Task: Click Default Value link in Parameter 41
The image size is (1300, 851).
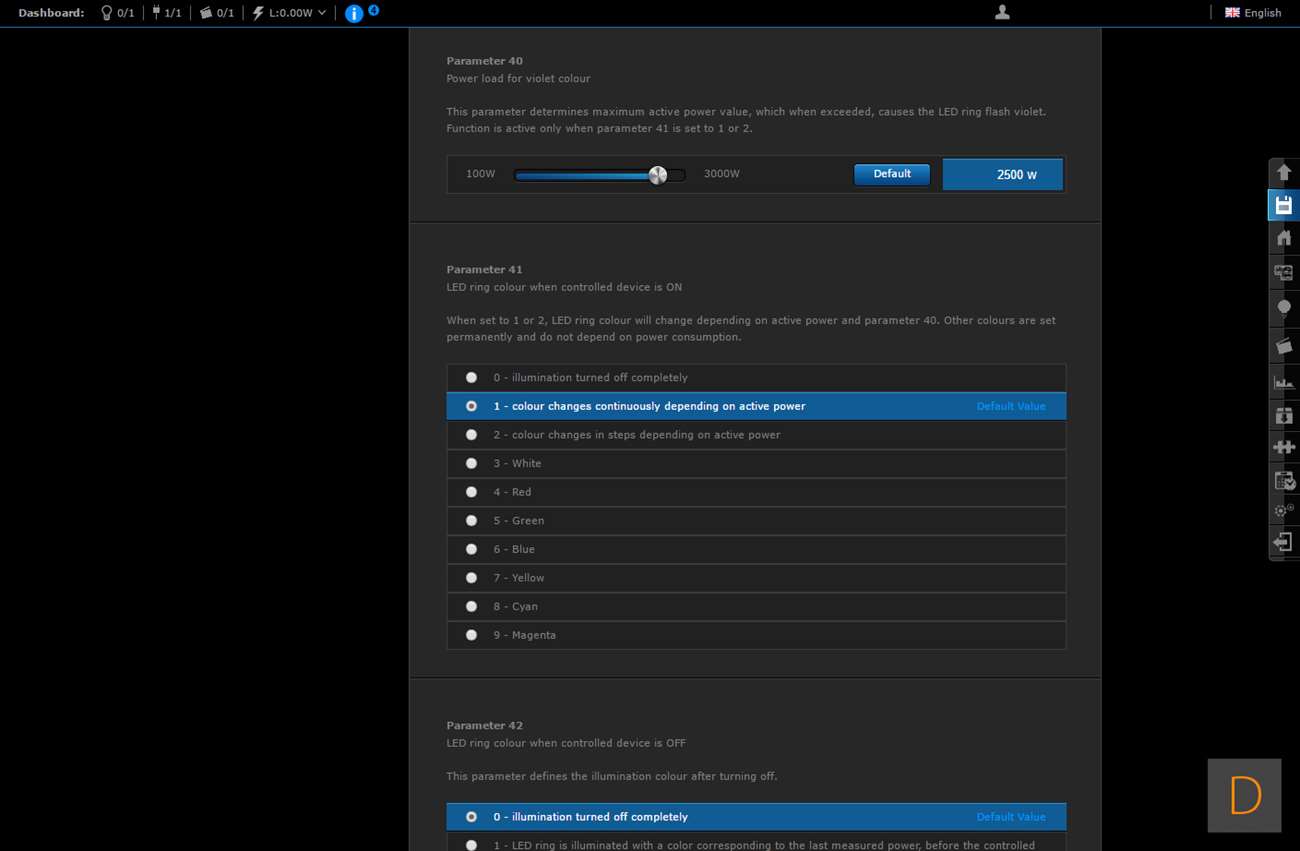Action: (x=1010, y=407)
